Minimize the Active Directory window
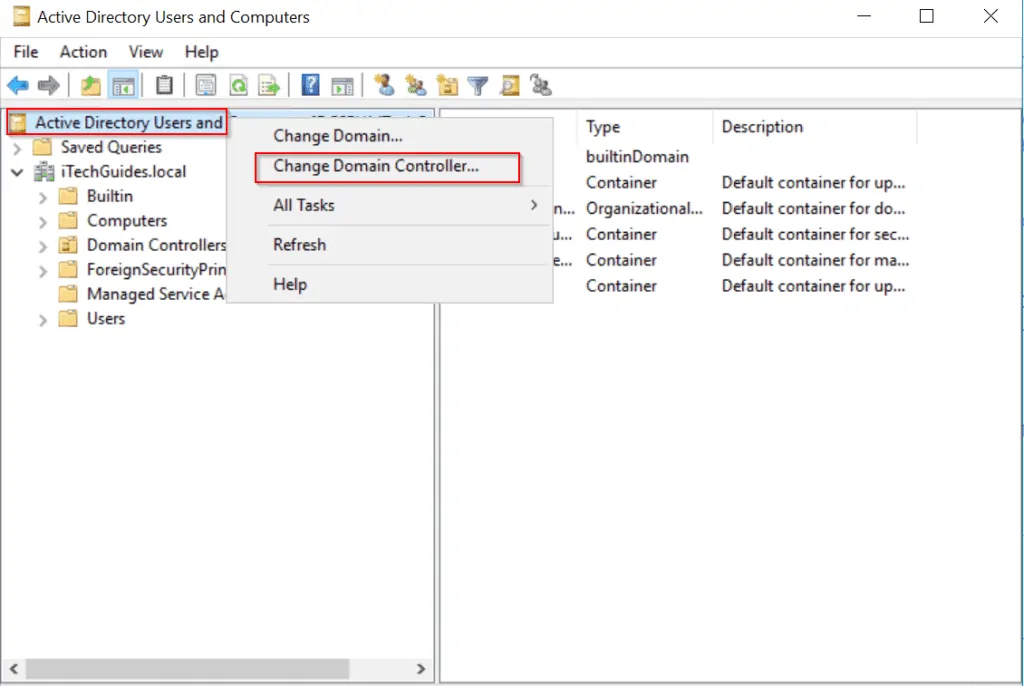The width and height of the screenshot is (1024, 686). (x=864, y=16)
